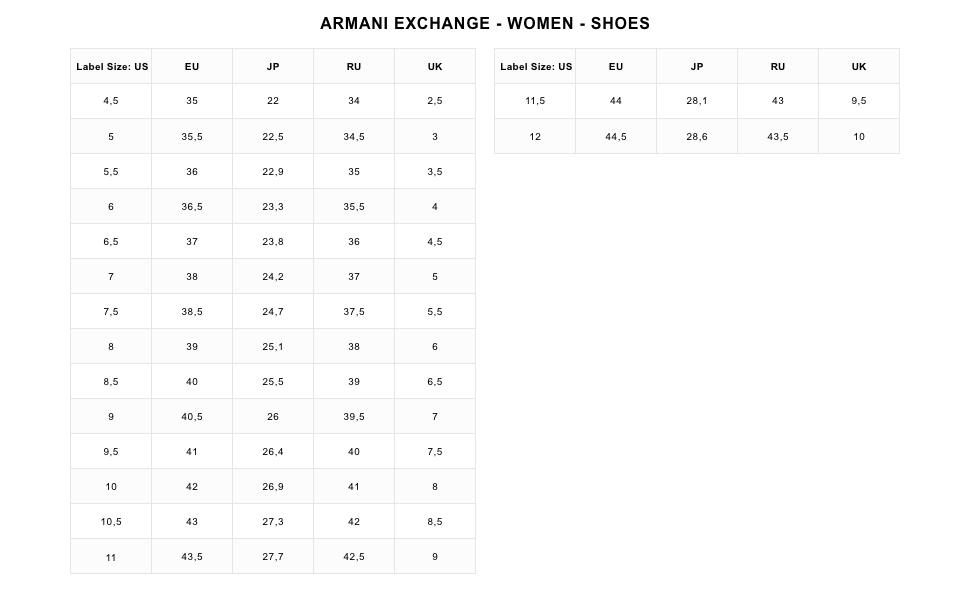Click JP size 26,4 cell
Viewport: 970px width, 600px height.
point(273,452)
